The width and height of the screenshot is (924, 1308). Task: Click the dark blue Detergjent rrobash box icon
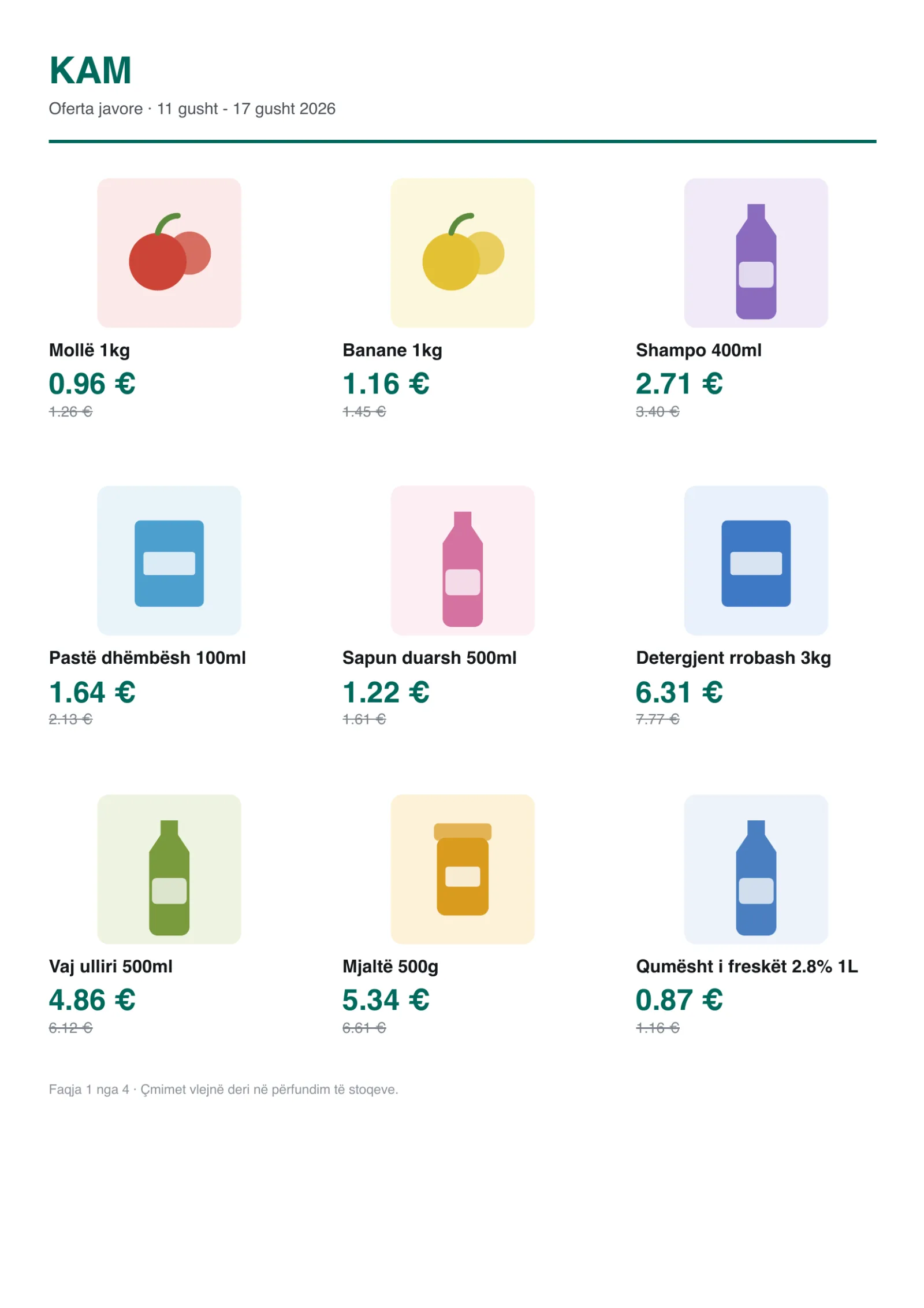point(756,560)
